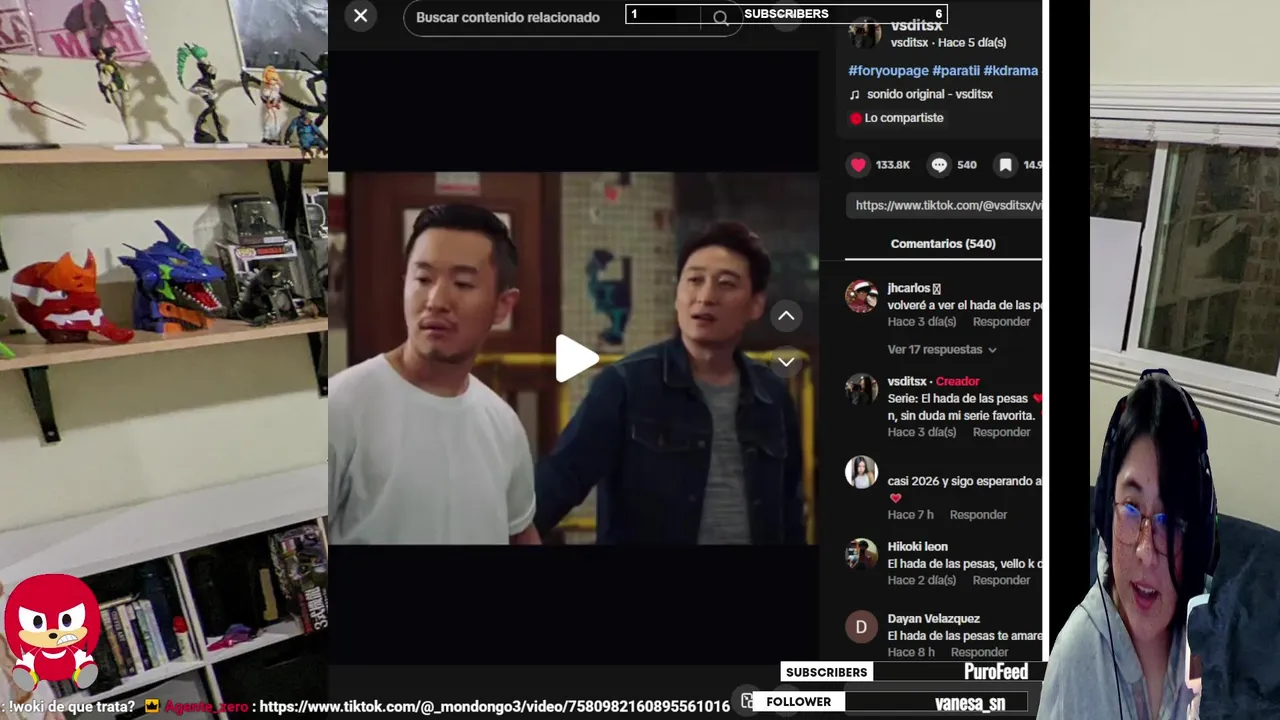Screen dimensions: 1280x720
Task: Open Dayan Velazquez's 'D' avatar
Action: (861, 627)
